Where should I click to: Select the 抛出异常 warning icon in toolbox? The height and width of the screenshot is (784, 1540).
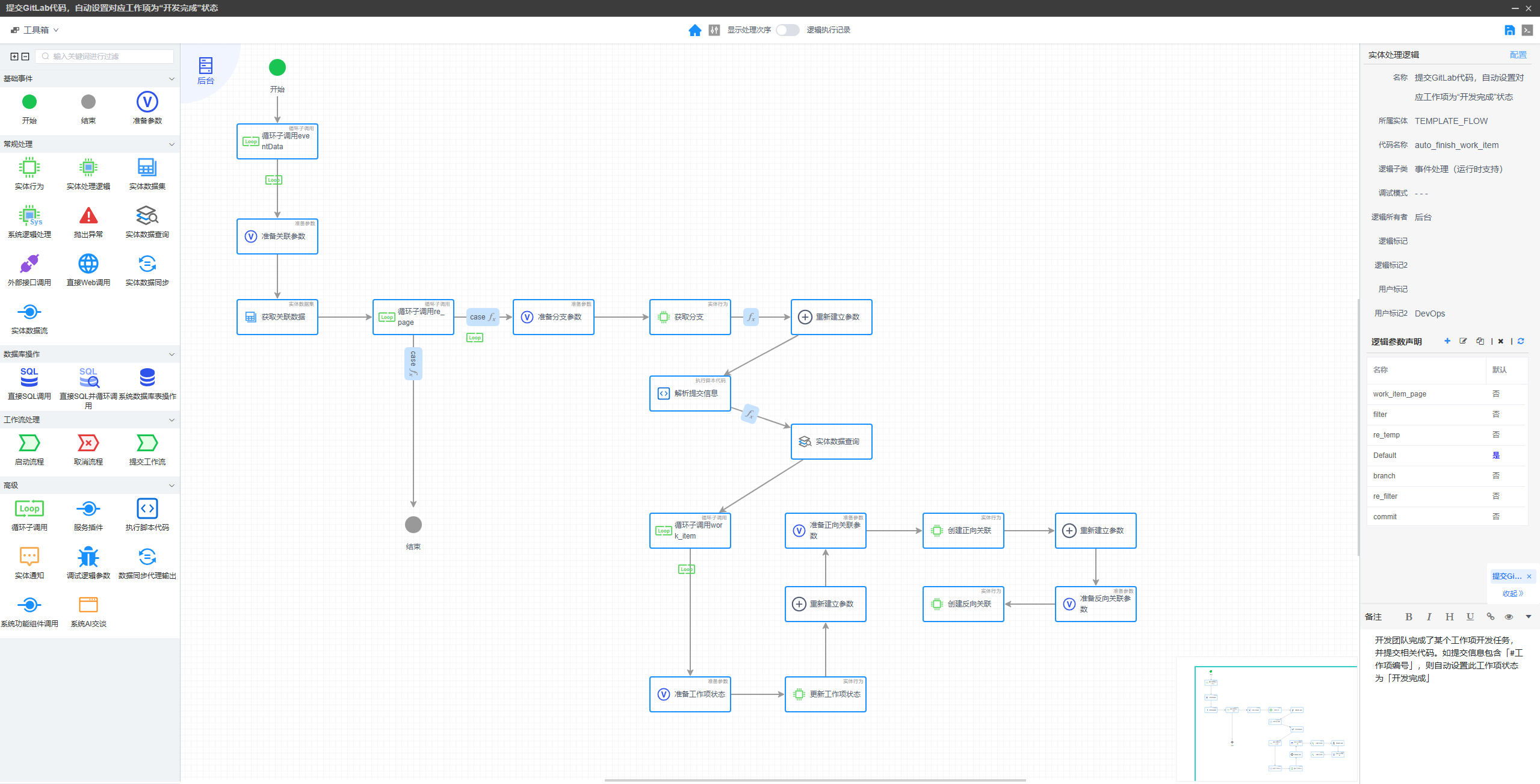(x=88, y=215)
